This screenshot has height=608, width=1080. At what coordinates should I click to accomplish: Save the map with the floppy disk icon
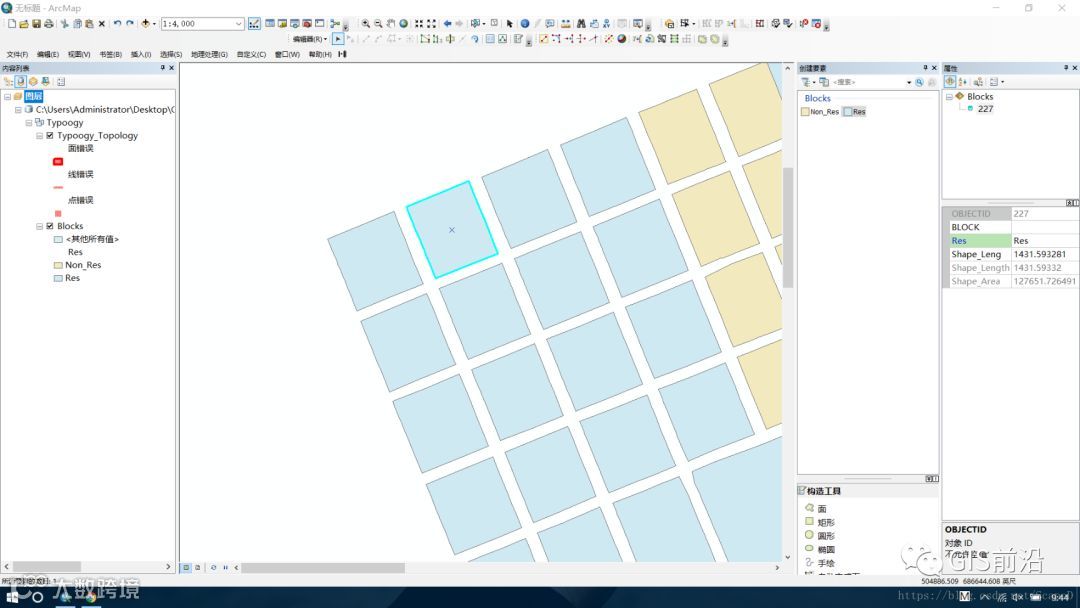(37, 23)
